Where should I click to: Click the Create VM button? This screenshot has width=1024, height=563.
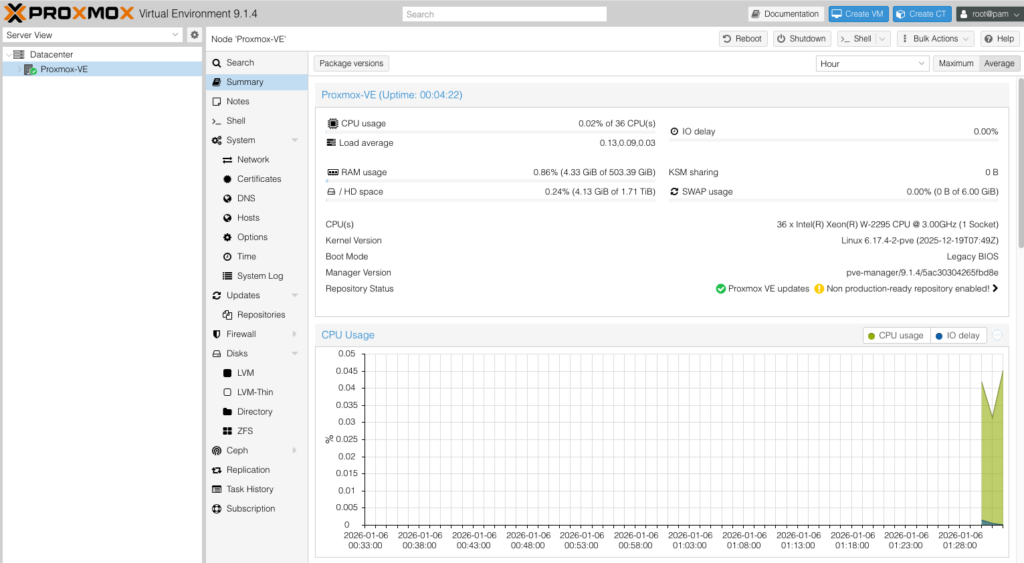(858, 14)
